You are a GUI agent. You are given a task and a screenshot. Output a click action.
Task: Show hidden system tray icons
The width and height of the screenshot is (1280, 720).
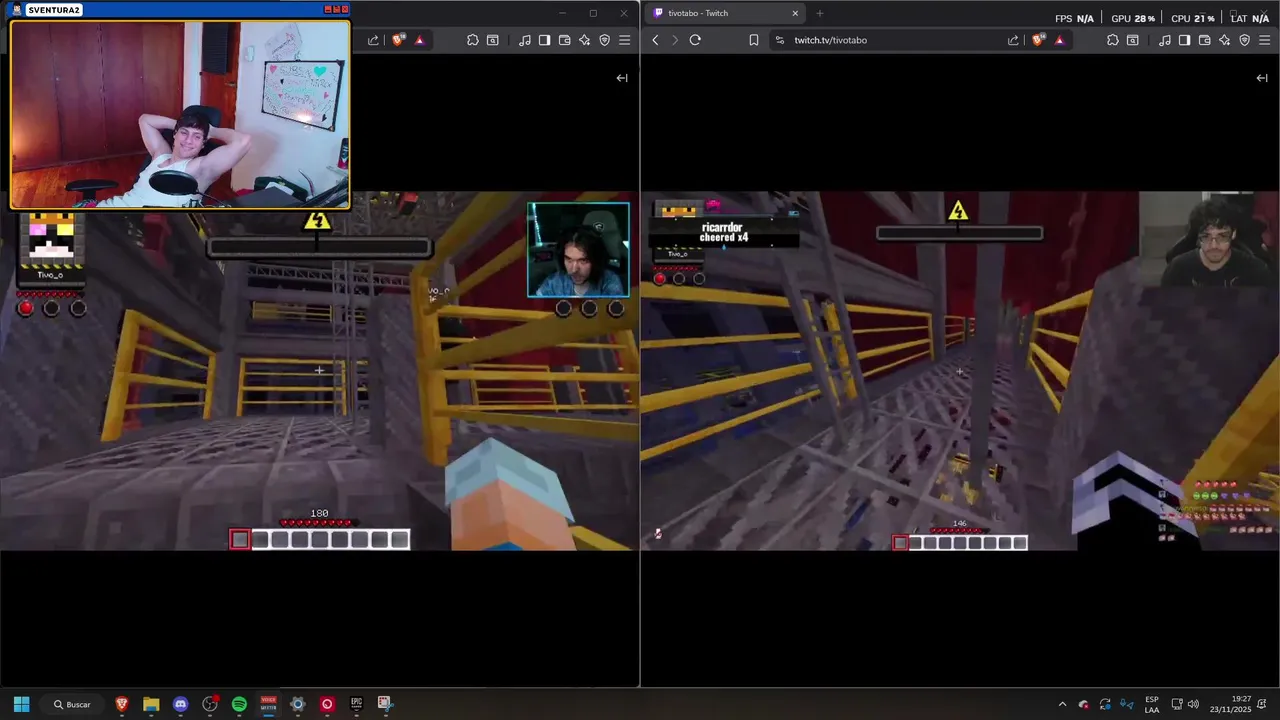pos(1062,704)
